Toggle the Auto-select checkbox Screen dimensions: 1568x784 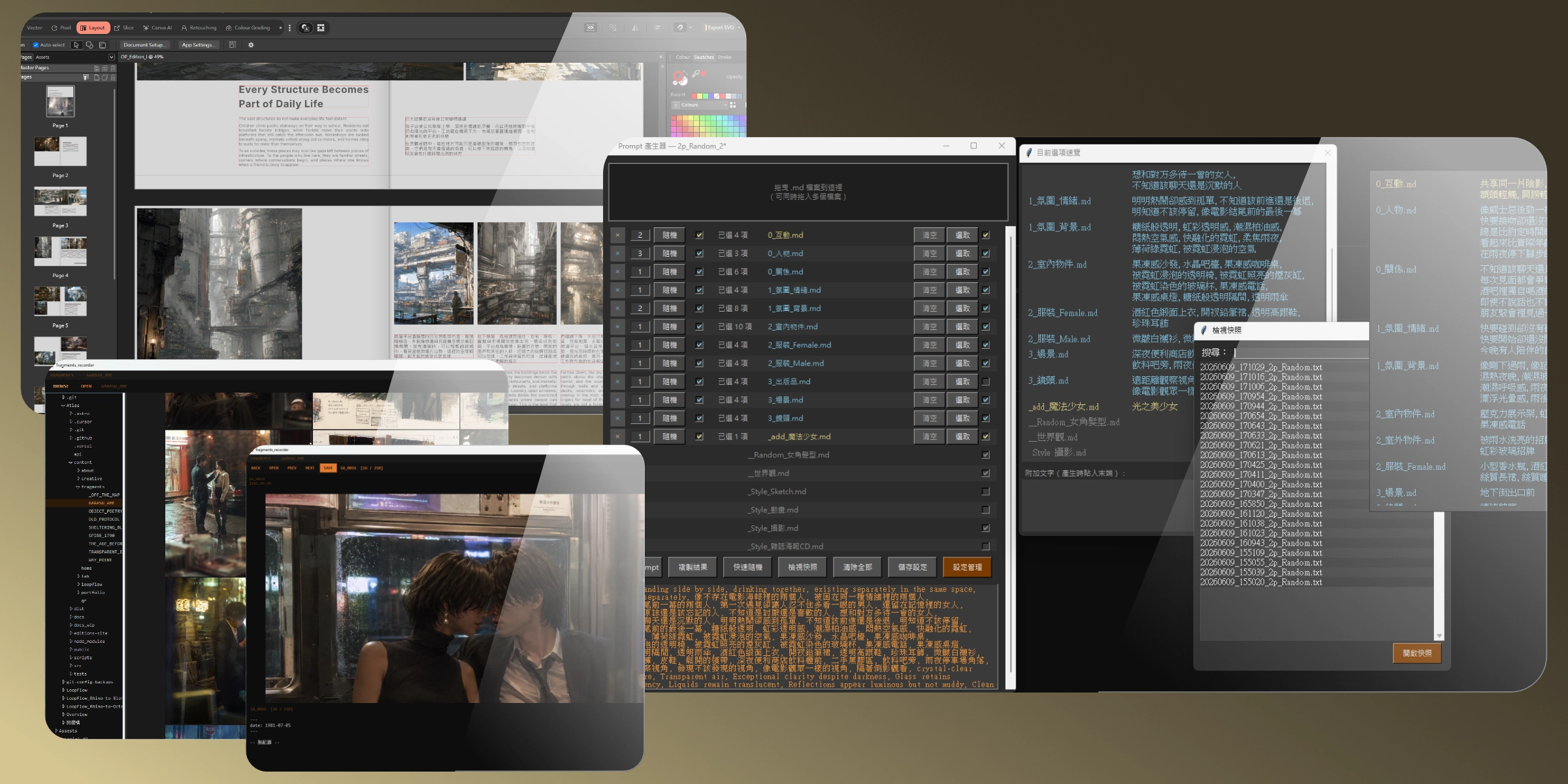36,45
